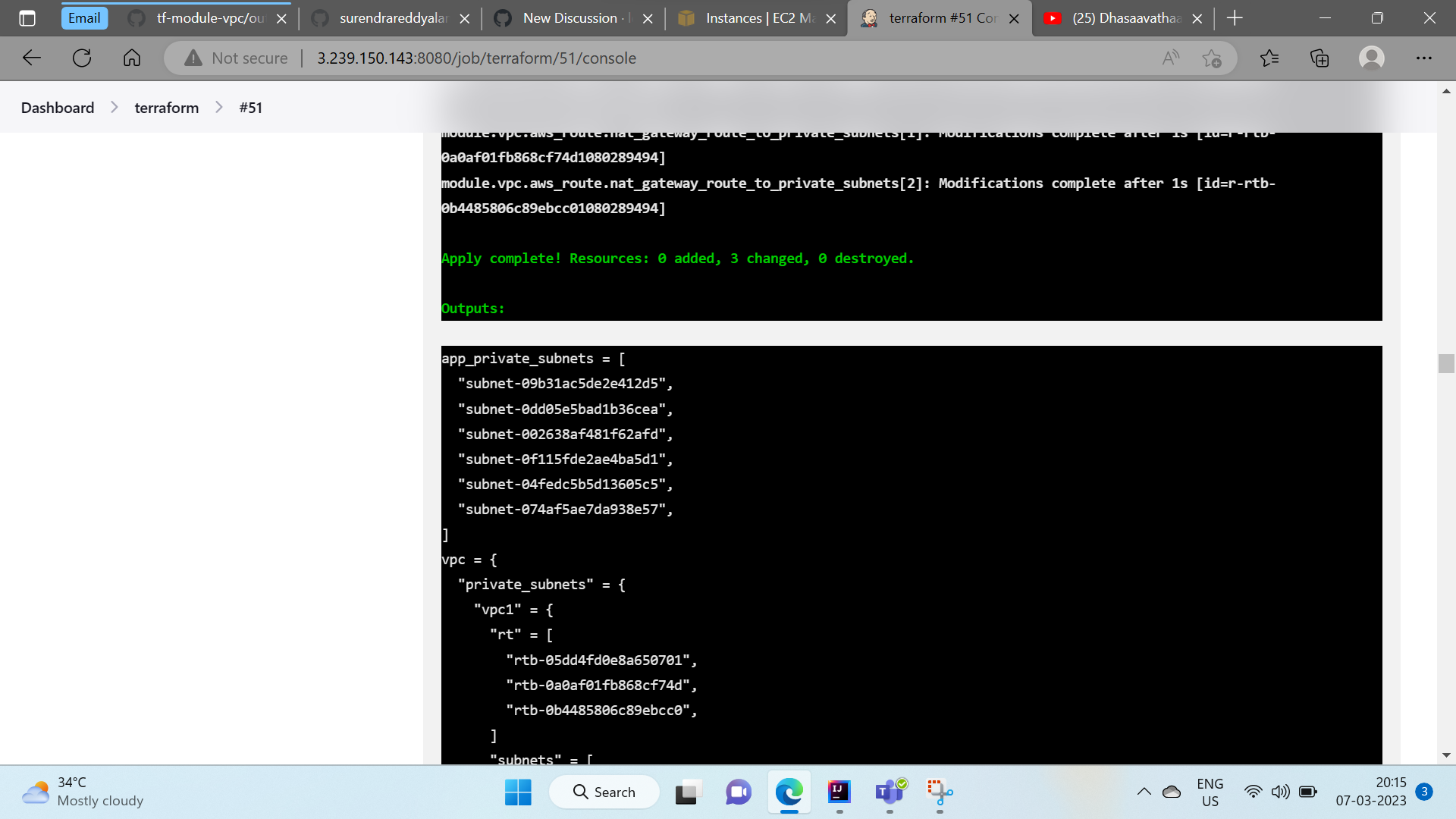Open the Favorites list dropdown
1456x819 pixels.
pos(1270,58)
